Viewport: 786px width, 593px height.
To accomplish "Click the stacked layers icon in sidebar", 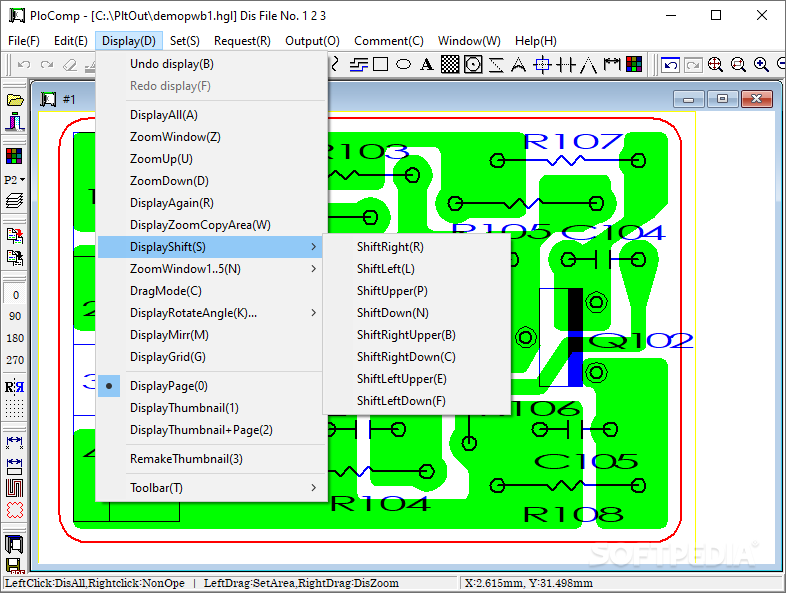I will [x=14, y=201].
